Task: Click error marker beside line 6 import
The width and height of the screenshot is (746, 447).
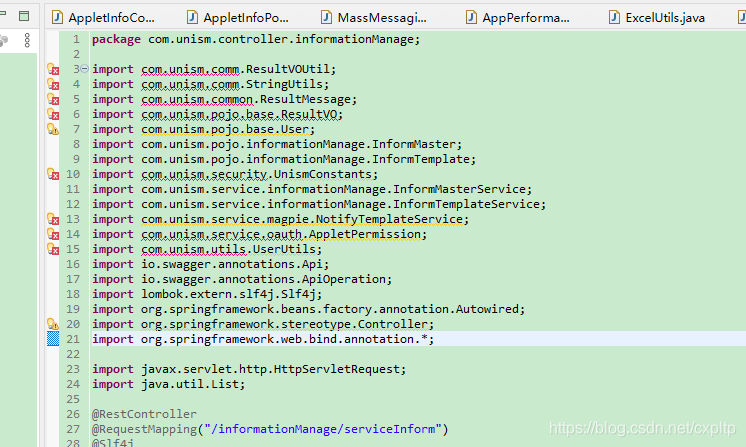Action: point(53,114)
